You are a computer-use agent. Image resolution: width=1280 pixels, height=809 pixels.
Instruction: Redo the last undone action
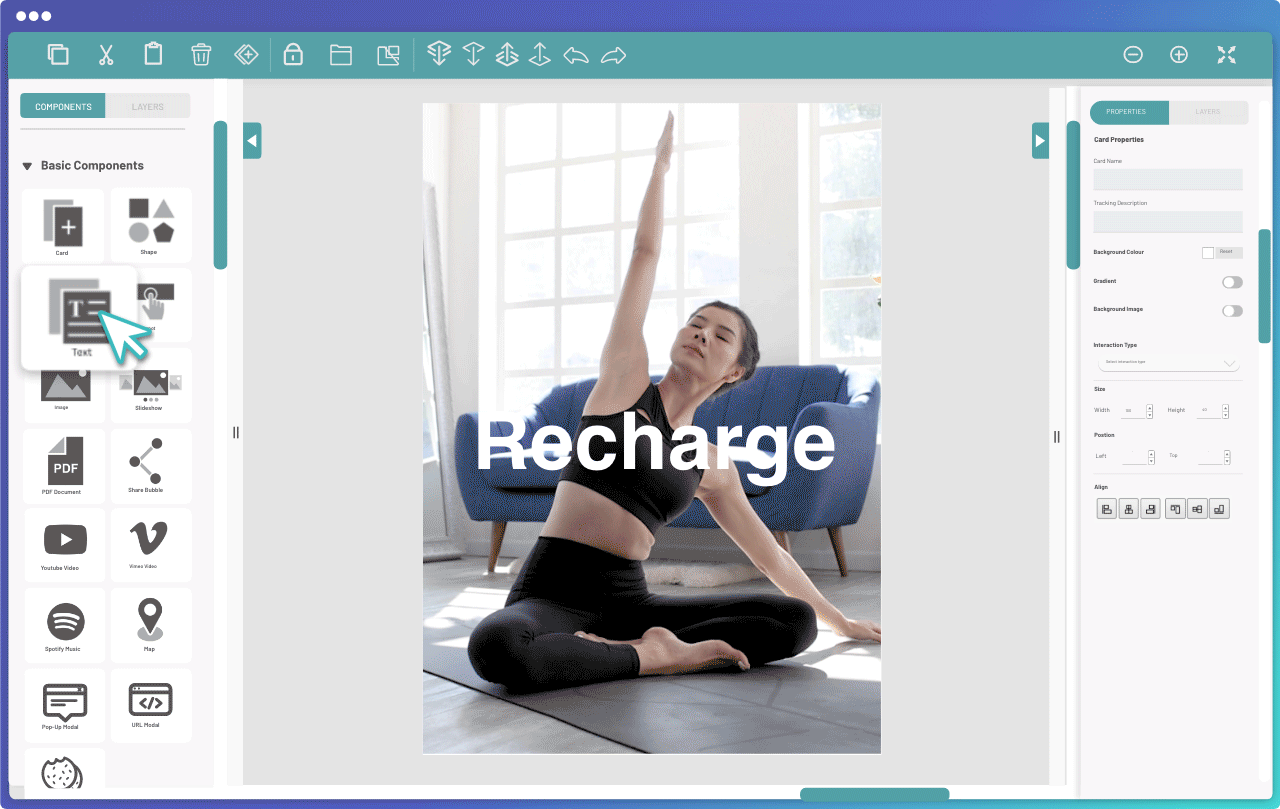[613, 55]
